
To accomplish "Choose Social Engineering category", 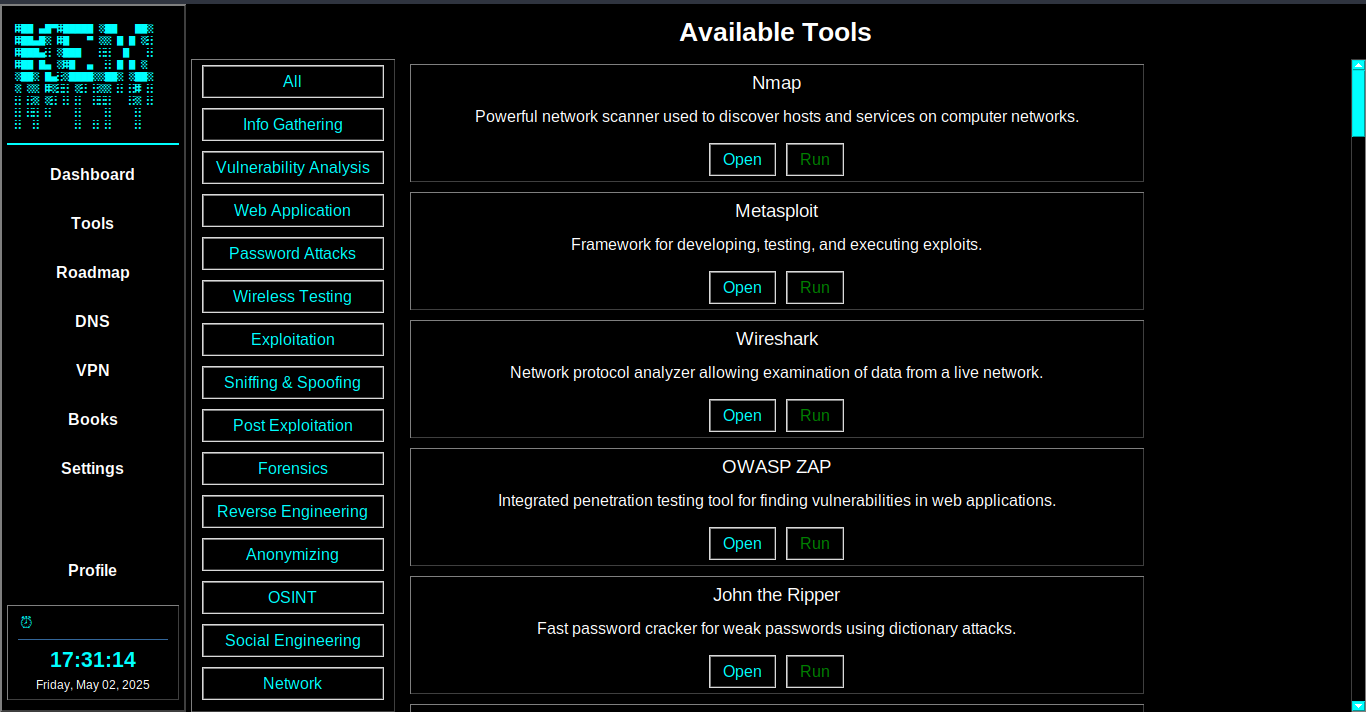I will [293, 641].
